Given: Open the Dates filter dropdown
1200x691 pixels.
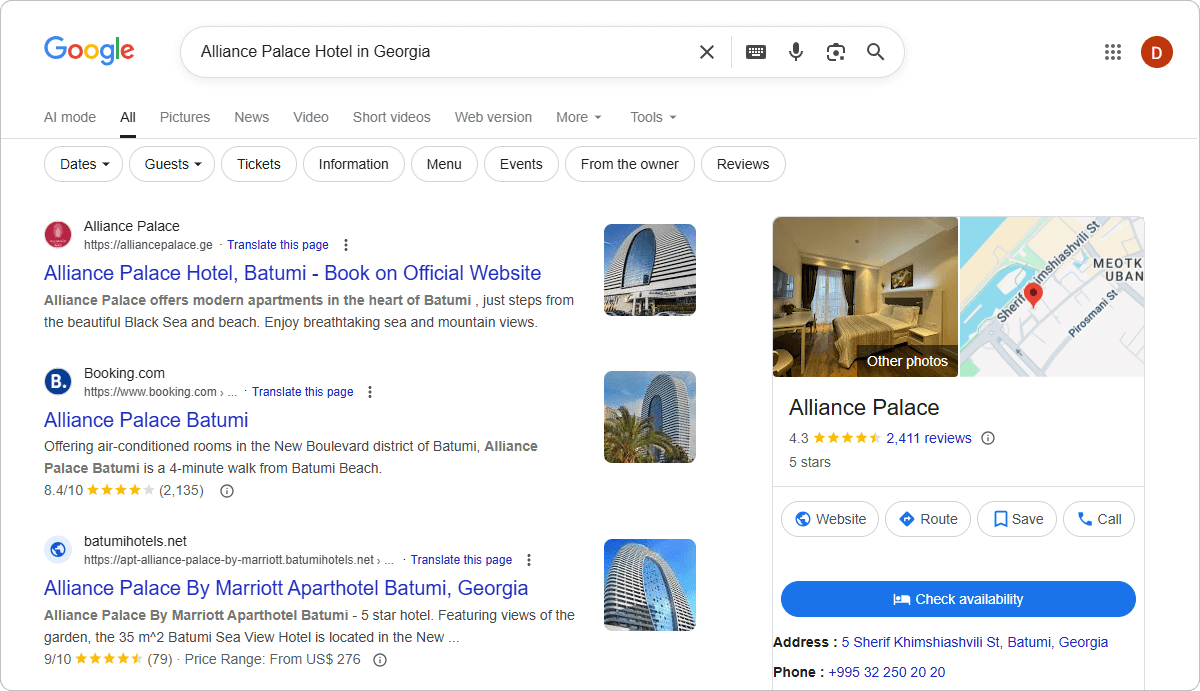Looking at the screenshot, I should click(x=83, y=163).
